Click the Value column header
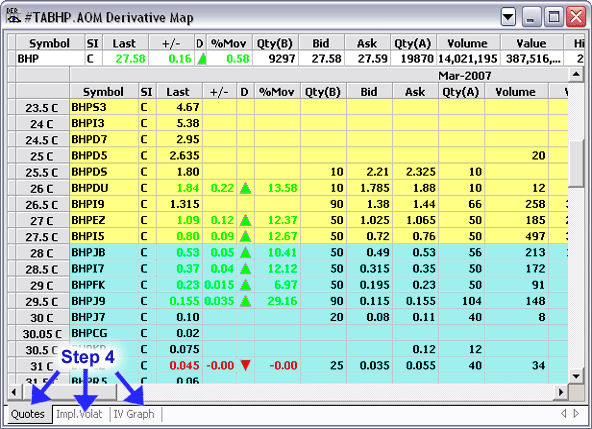Viewport: 592px width, 429px height. [532, 43]
